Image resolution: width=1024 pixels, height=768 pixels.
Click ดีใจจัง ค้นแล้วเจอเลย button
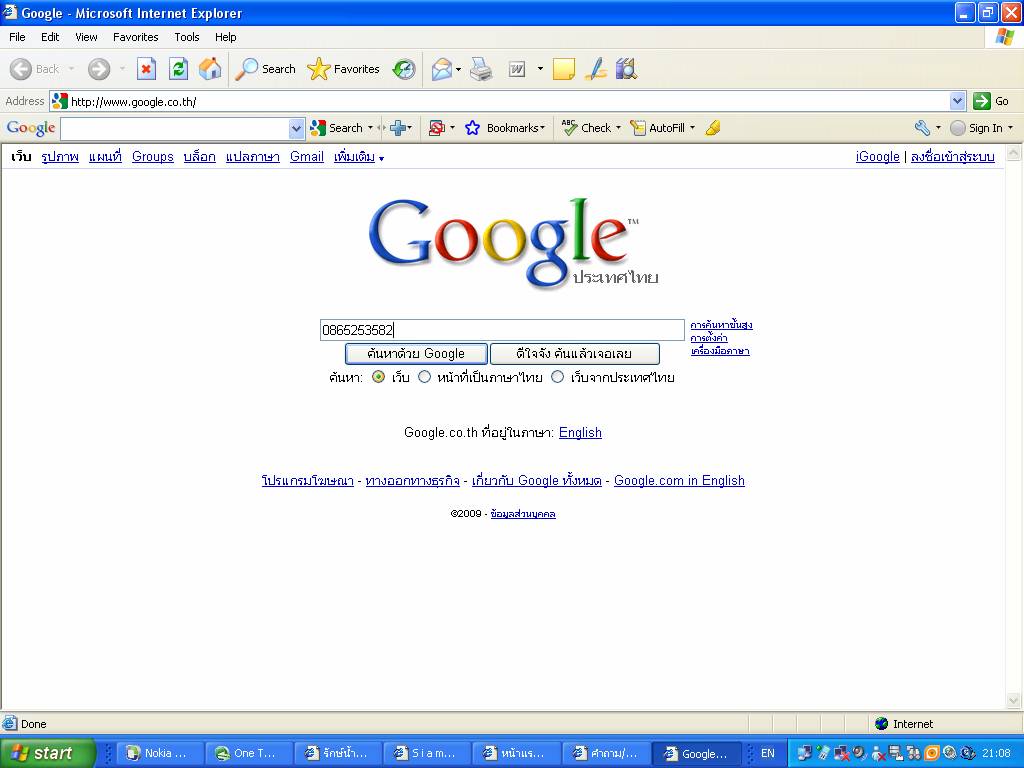(574, 354)
